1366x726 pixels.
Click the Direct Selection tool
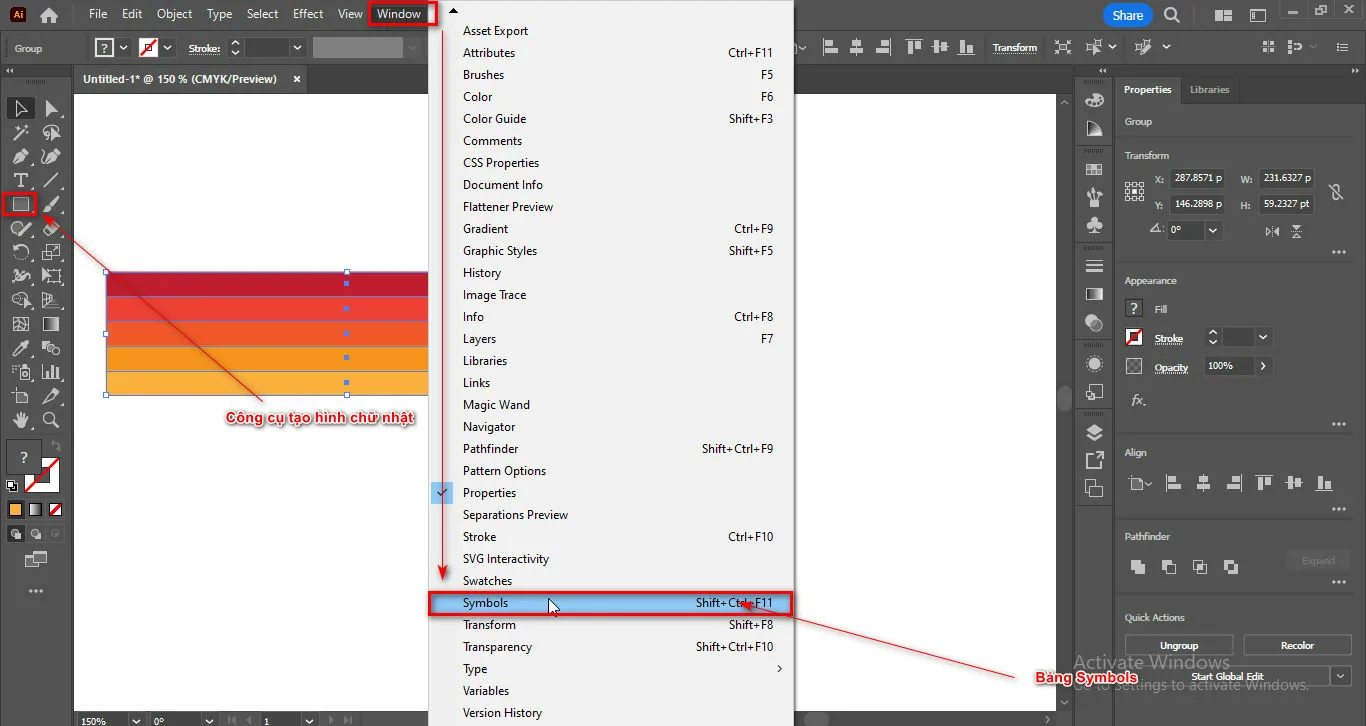[x=52, y=108]
